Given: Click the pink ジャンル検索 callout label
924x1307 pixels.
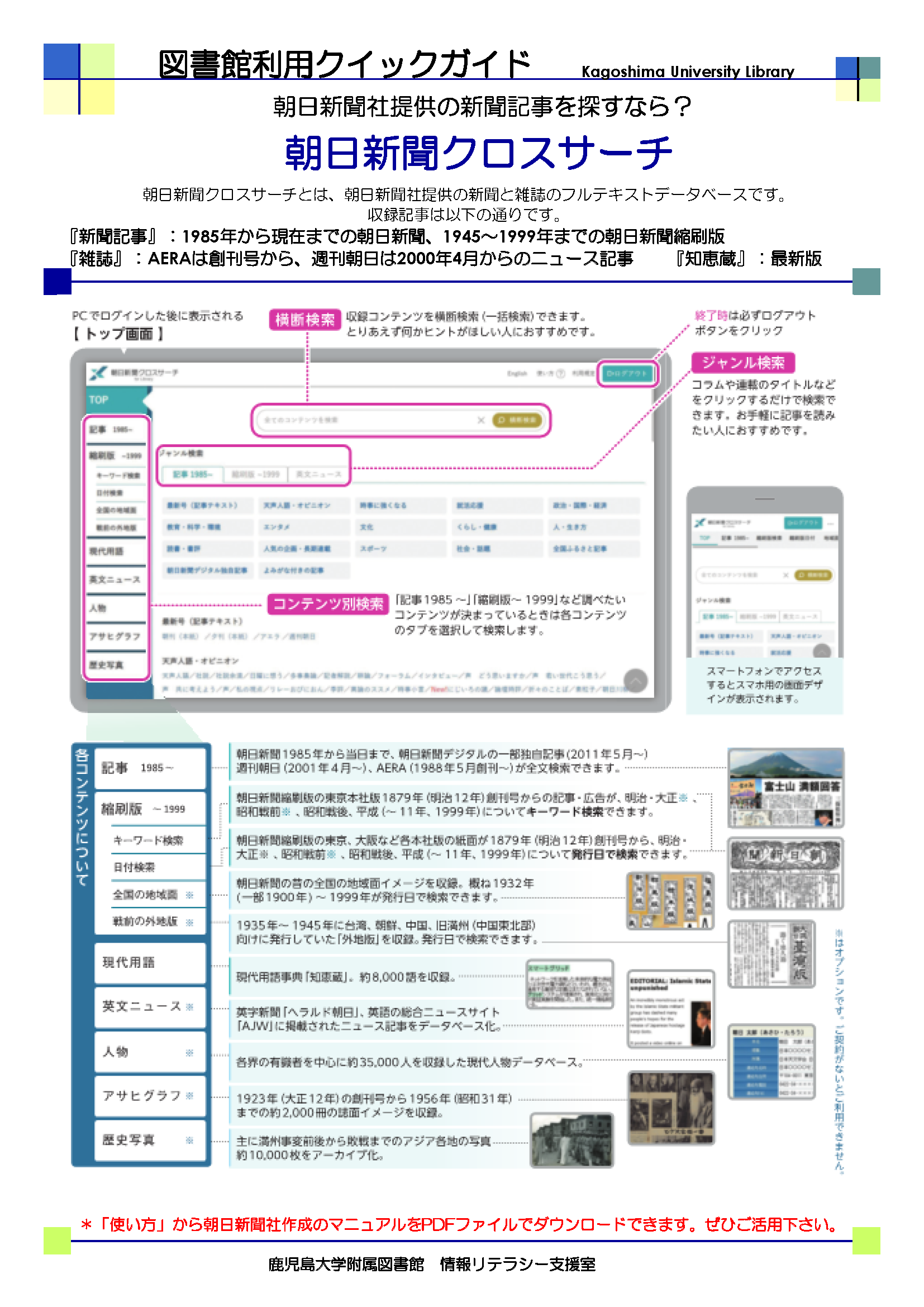Looking at the screenshot, I should coord(743,363).
